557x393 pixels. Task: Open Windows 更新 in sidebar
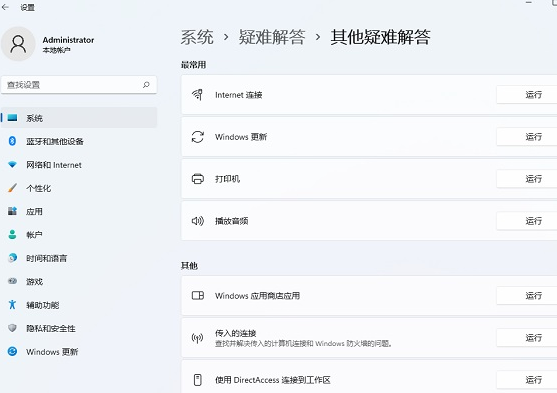pyautogui.click(x=79, y=352)
